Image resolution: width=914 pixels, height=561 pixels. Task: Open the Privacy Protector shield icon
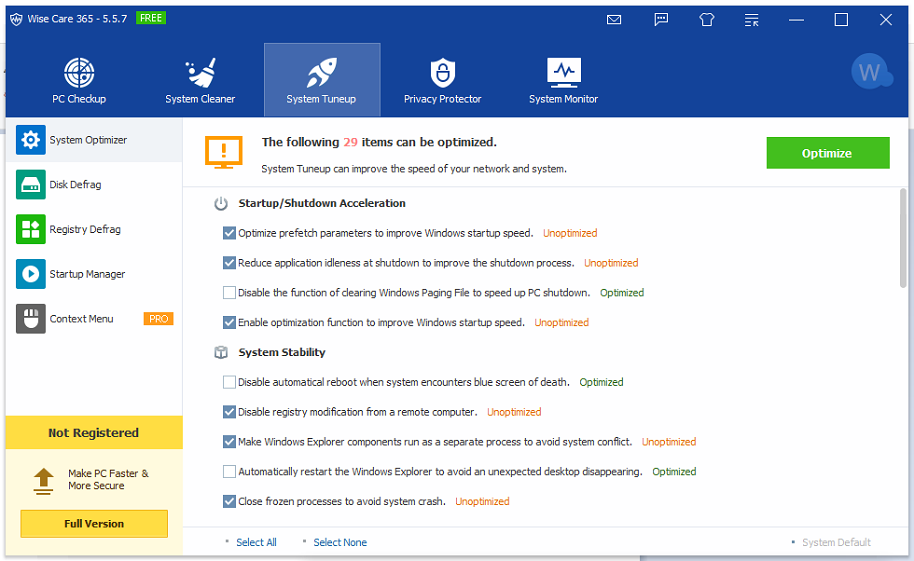[x=442, y=72]
